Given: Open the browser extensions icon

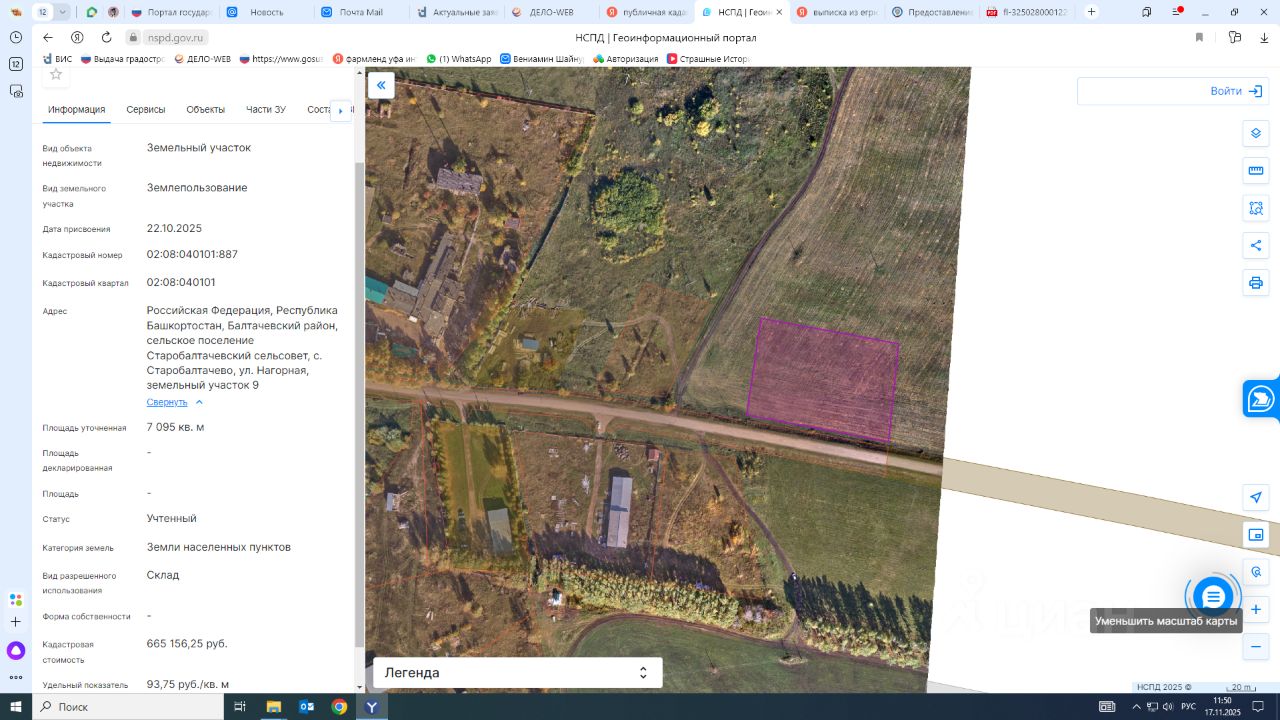Looking at the screenshot, I should (x=1235, y=37).
